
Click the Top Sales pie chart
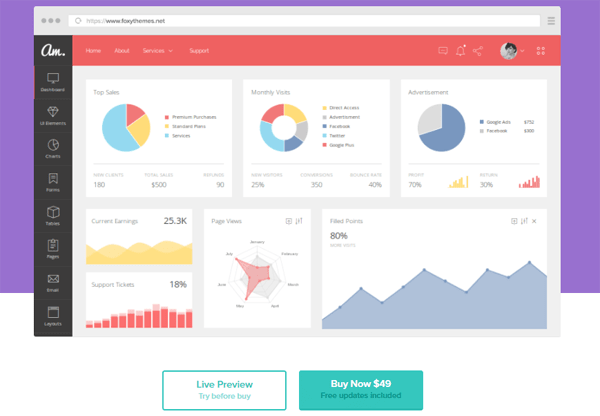[x=126, y=127]
